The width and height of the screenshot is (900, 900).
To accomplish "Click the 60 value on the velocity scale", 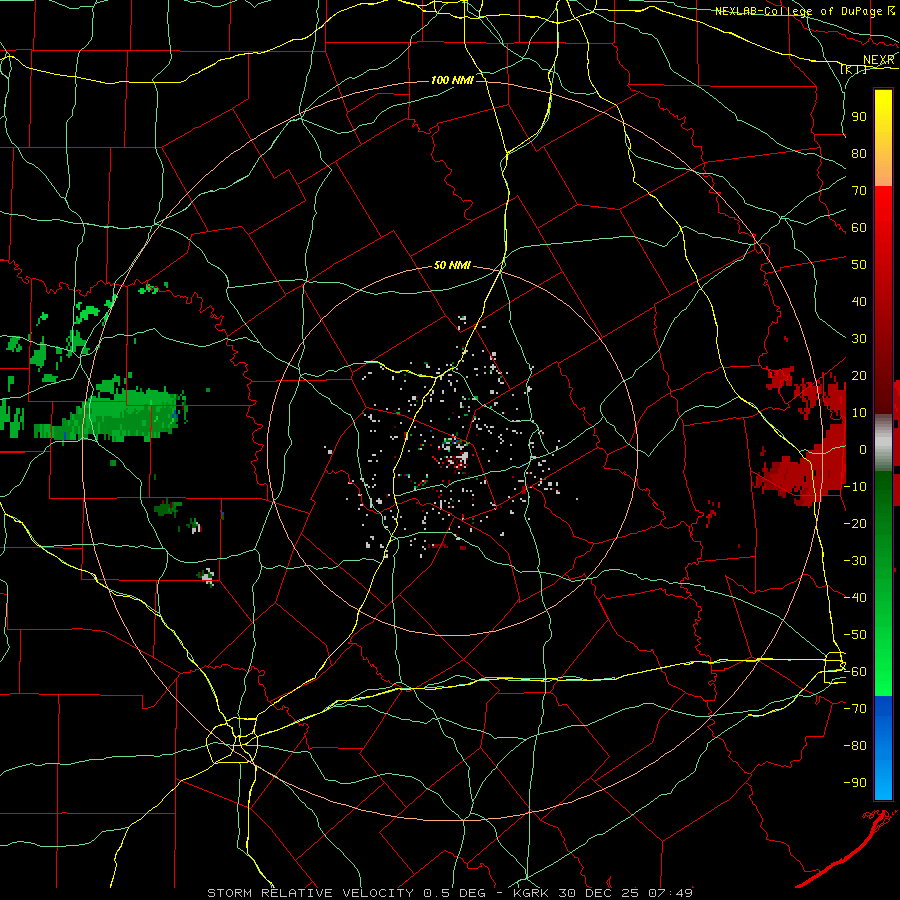I will click(x=859, y=228).
